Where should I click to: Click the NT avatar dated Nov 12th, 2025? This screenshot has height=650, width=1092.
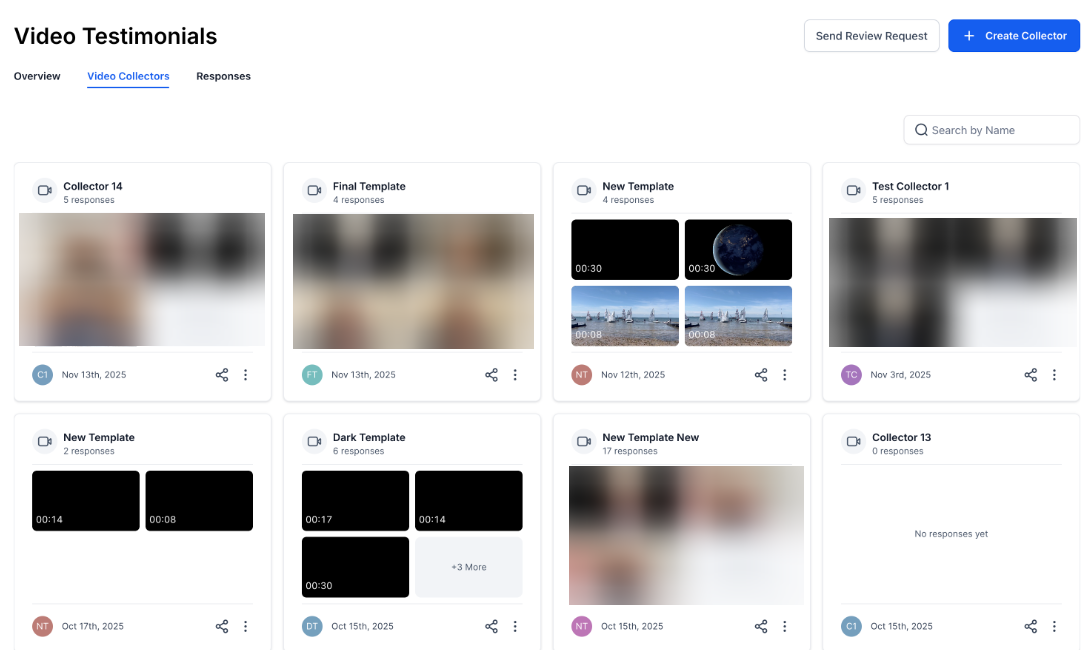(x=582, y=375)
